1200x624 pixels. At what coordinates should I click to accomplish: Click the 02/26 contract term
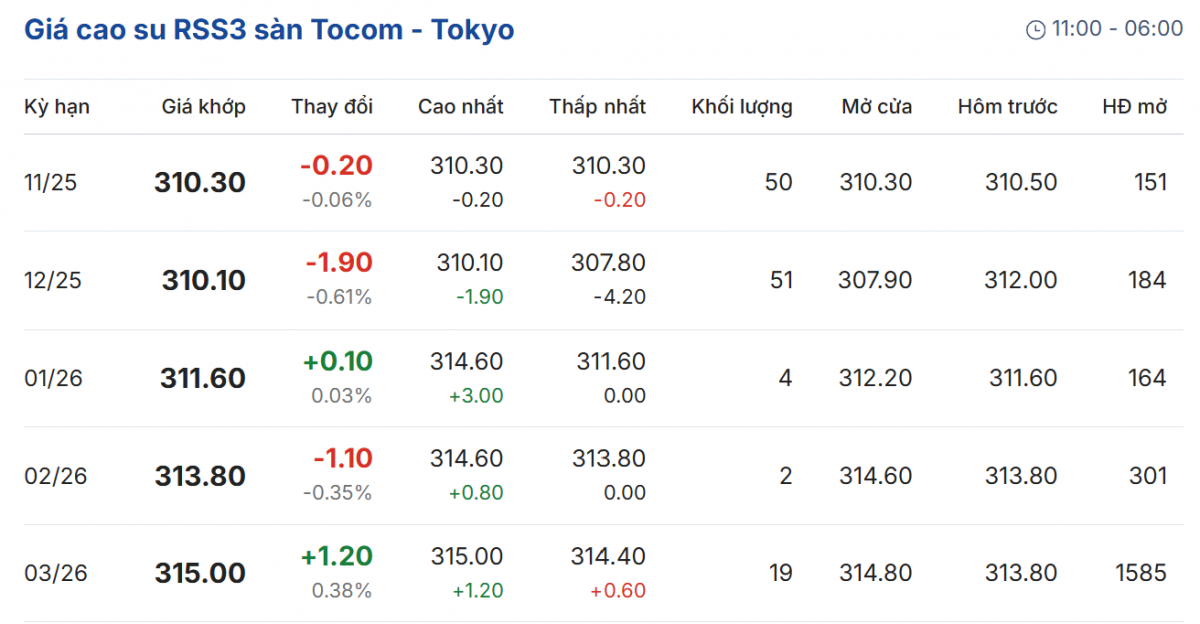pos(56,476)
